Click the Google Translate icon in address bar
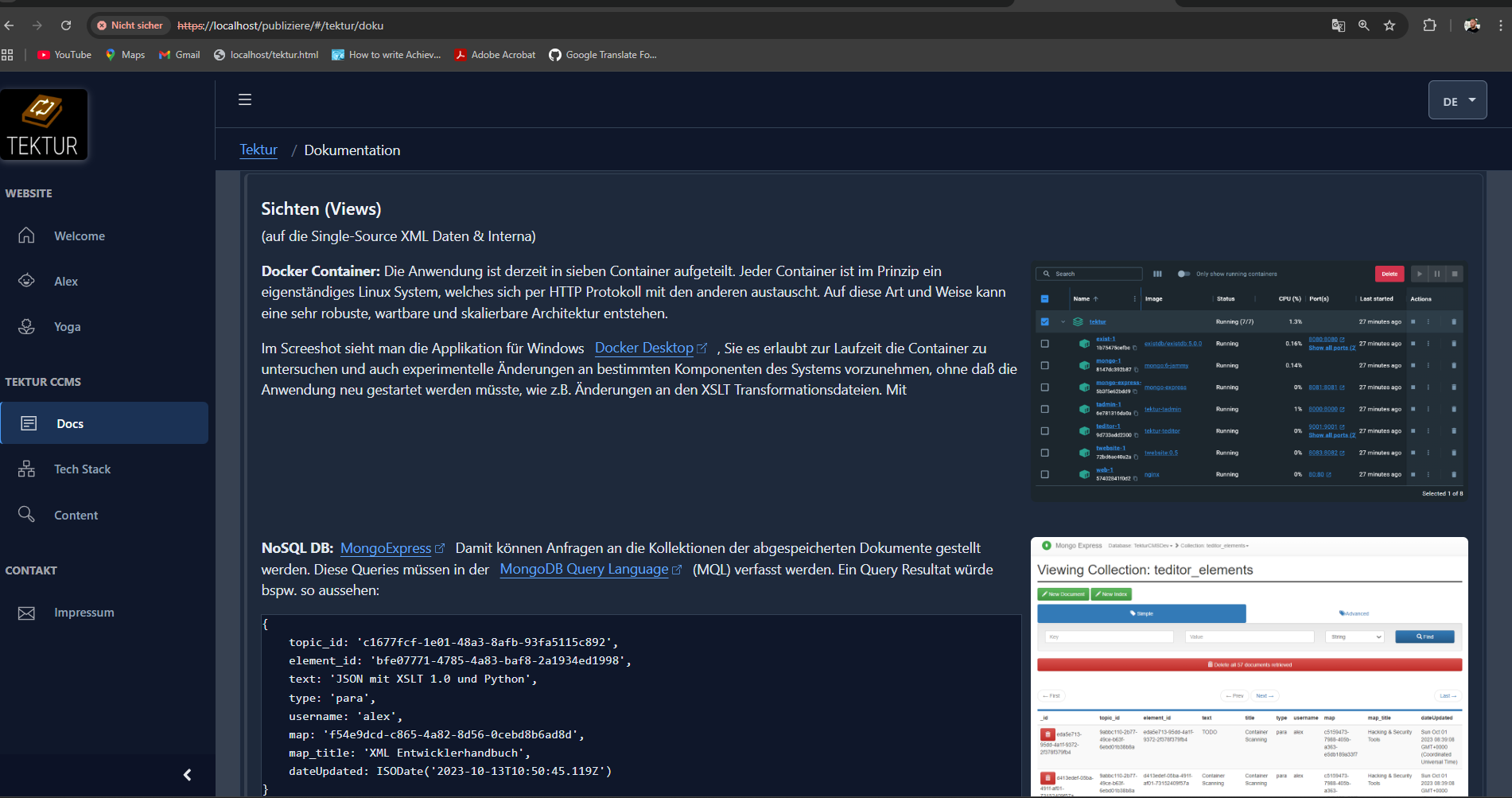 [1338, 25]
